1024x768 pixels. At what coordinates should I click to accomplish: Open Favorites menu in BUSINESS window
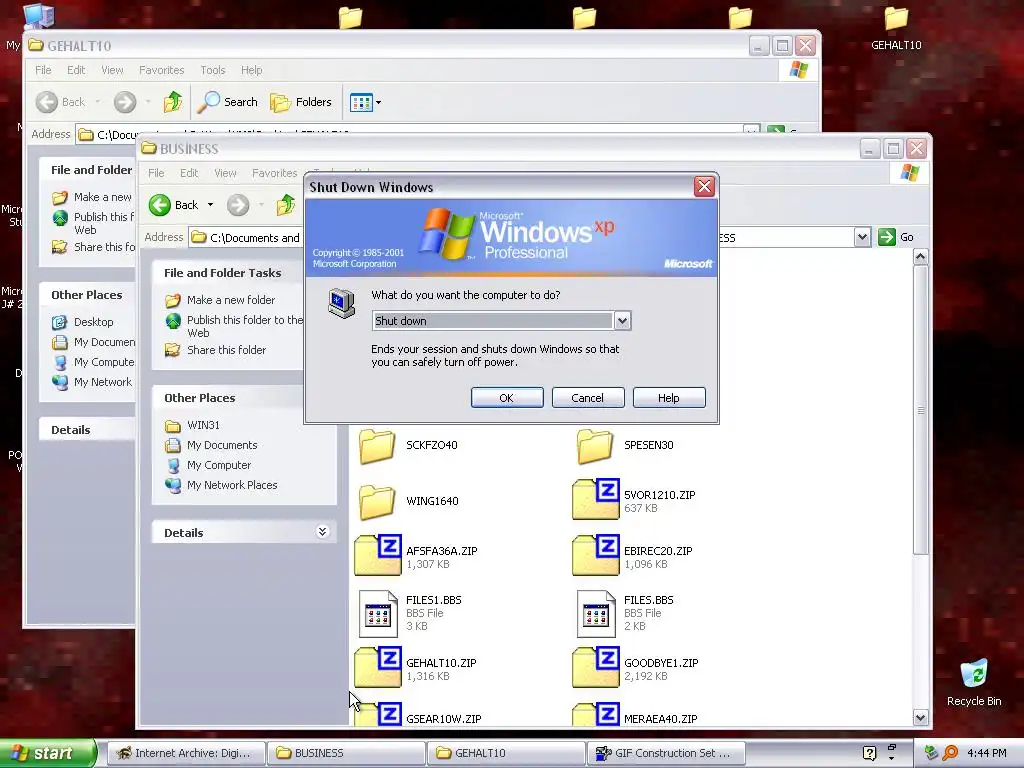(274, 173)
